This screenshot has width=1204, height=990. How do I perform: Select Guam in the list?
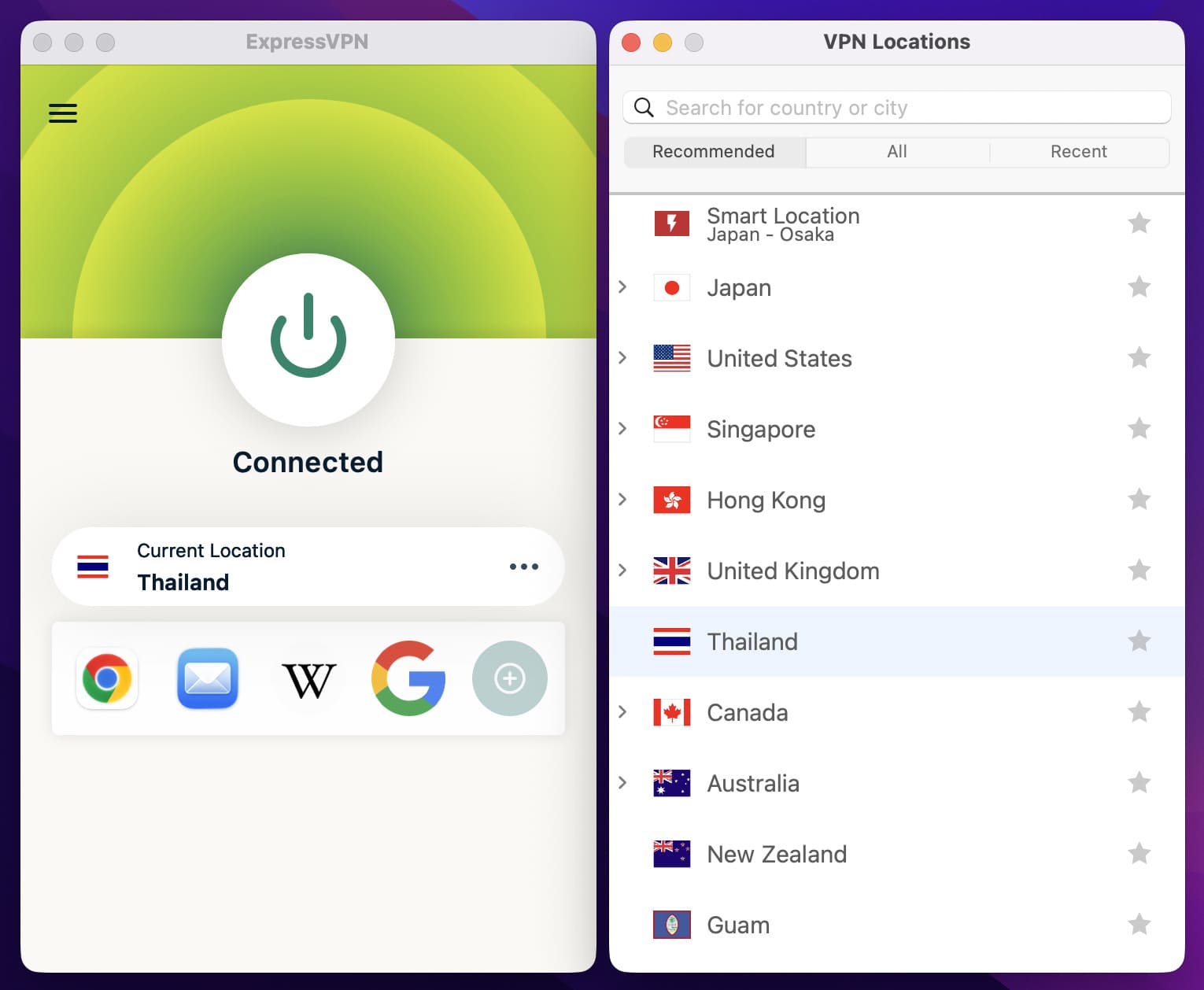point(897,925)
